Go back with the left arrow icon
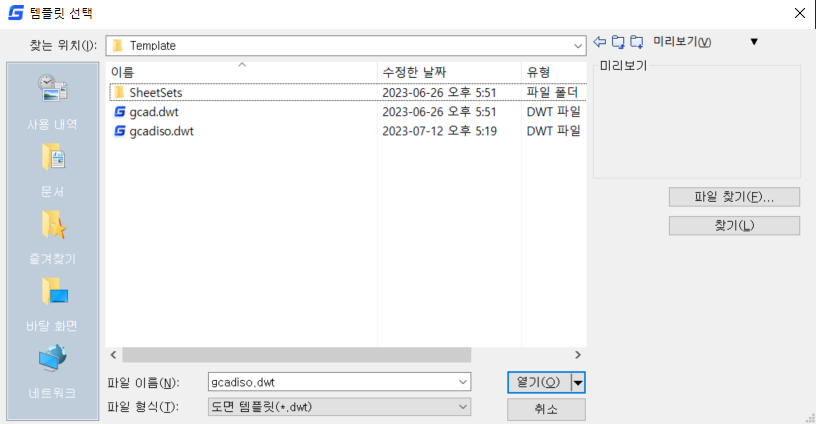Image resolution: width=816 pixels, height=424 pixels. [600, 42]
